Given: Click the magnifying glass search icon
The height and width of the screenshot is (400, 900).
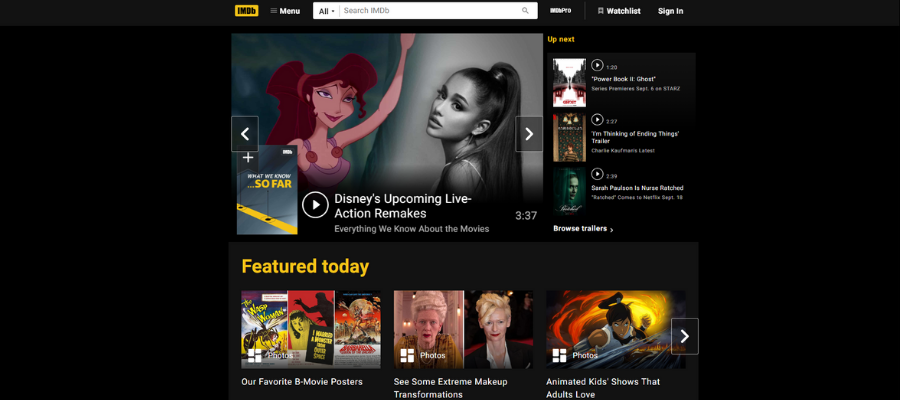Looking at the screenshot, I should coord(525,11).
